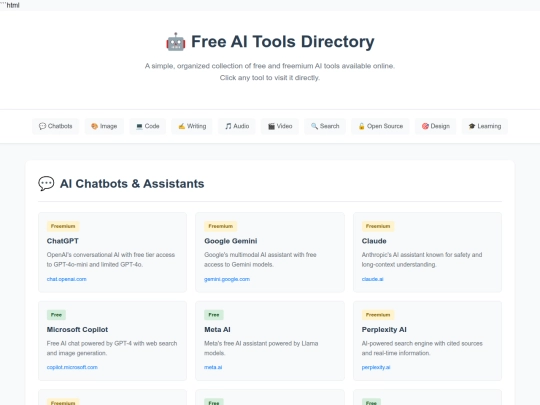The image size is (540, 405).
Task: Open the chat.openai.com link
Action: [66, 279]
